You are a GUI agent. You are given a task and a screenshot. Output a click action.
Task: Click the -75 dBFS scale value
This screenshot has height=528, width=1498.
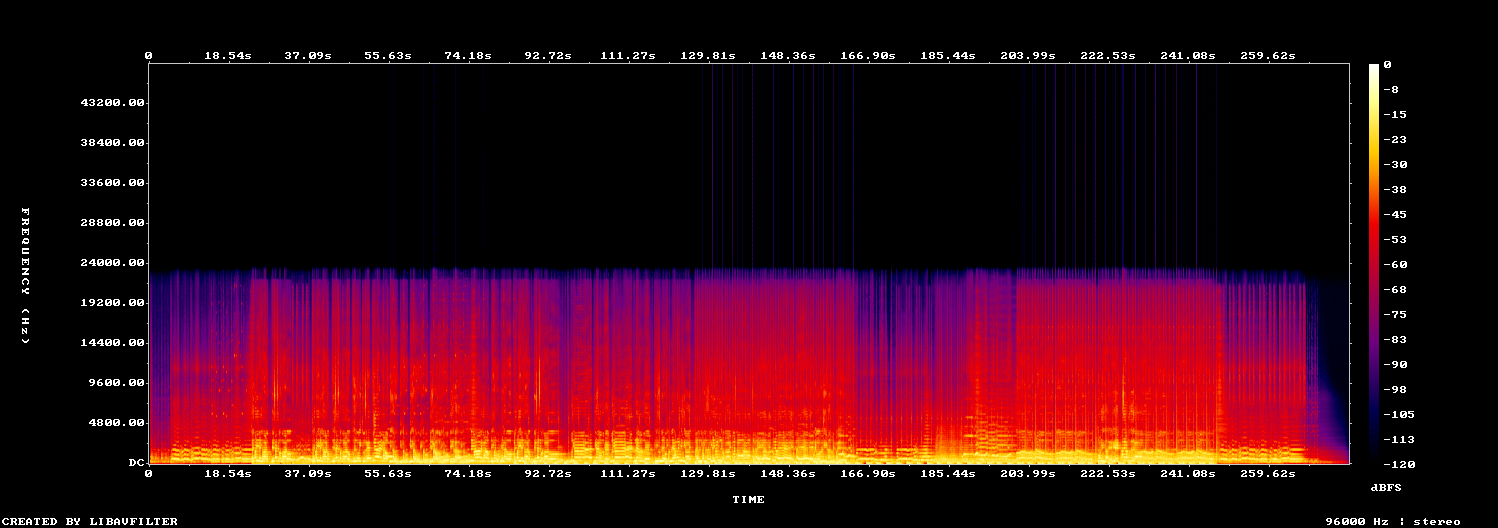[1397, 315]
